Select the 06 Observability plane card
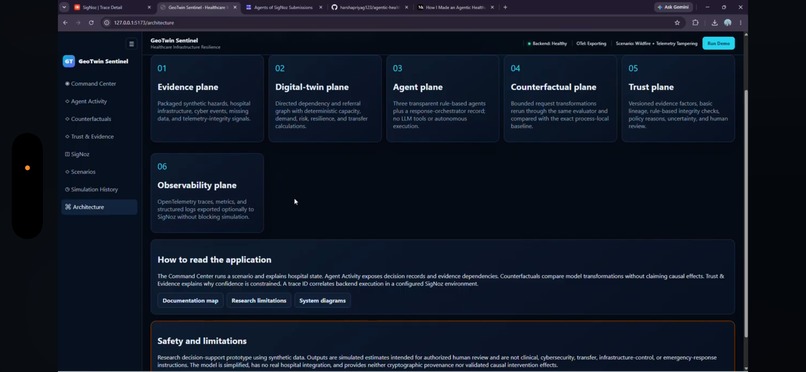Viewport: 806px width, 372px height. click(207, 193)
